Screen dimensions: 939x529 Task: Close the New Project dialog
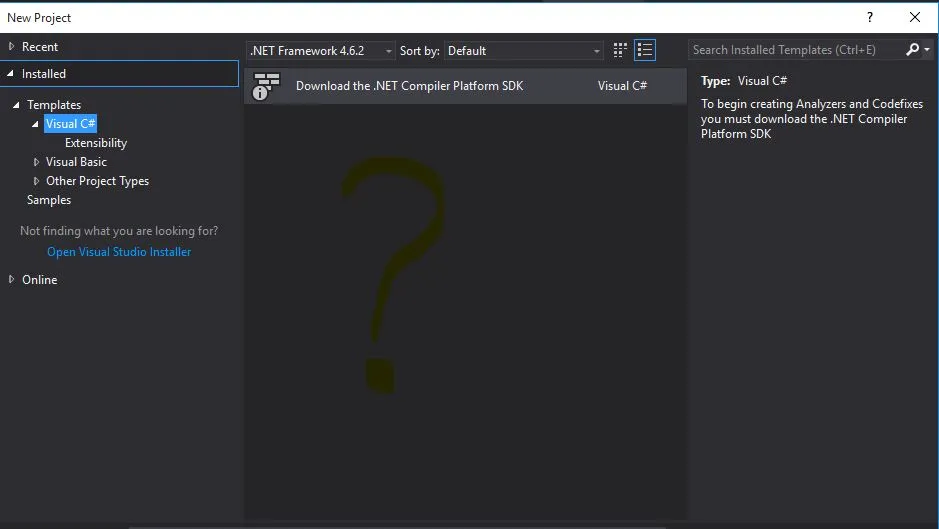coord(915,17)
